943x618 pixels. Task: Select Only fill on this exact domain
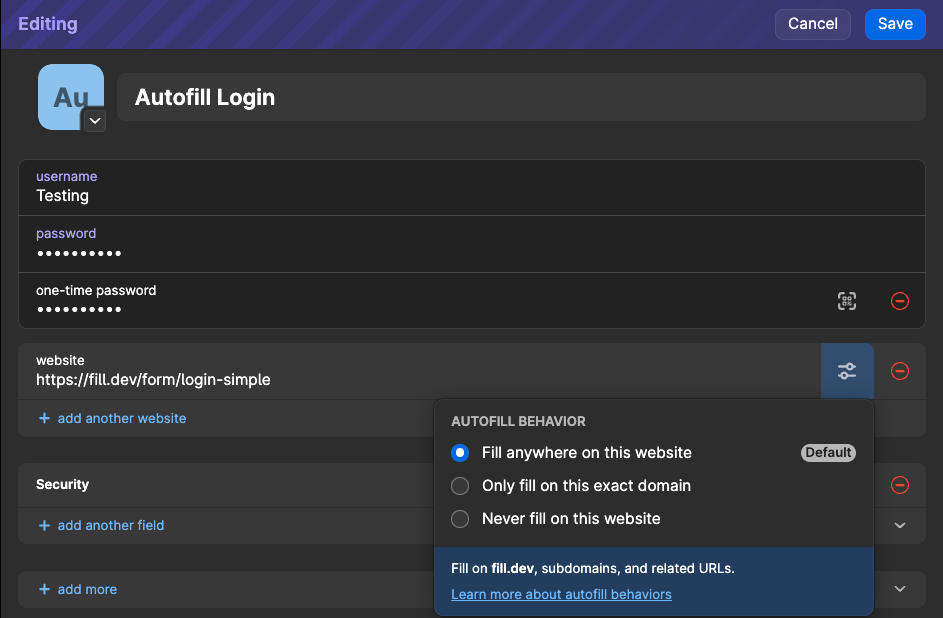(460, 486)
